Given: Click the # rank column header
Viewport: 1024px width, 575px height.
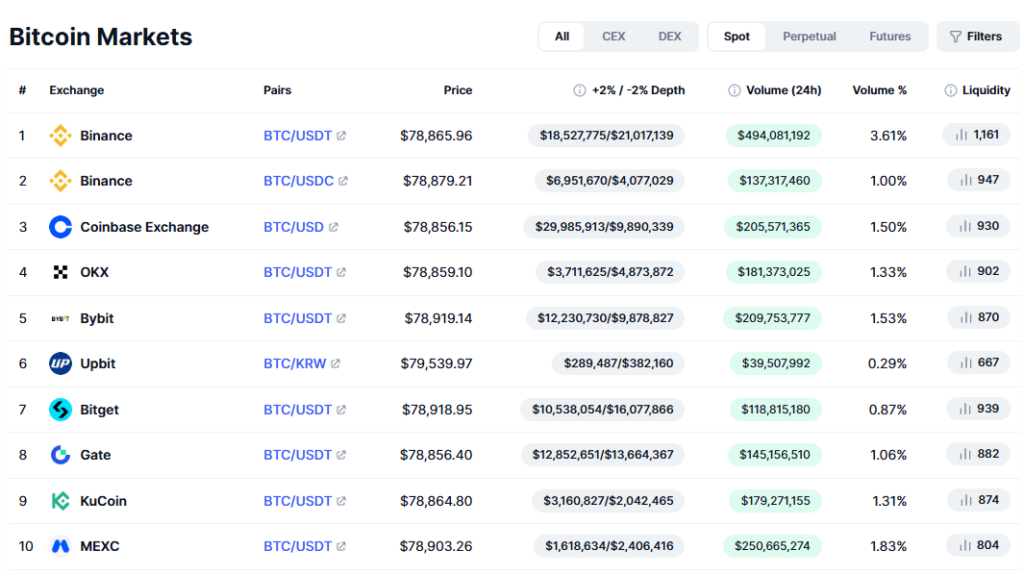Looking at the screenshot, I should (22, 90).
